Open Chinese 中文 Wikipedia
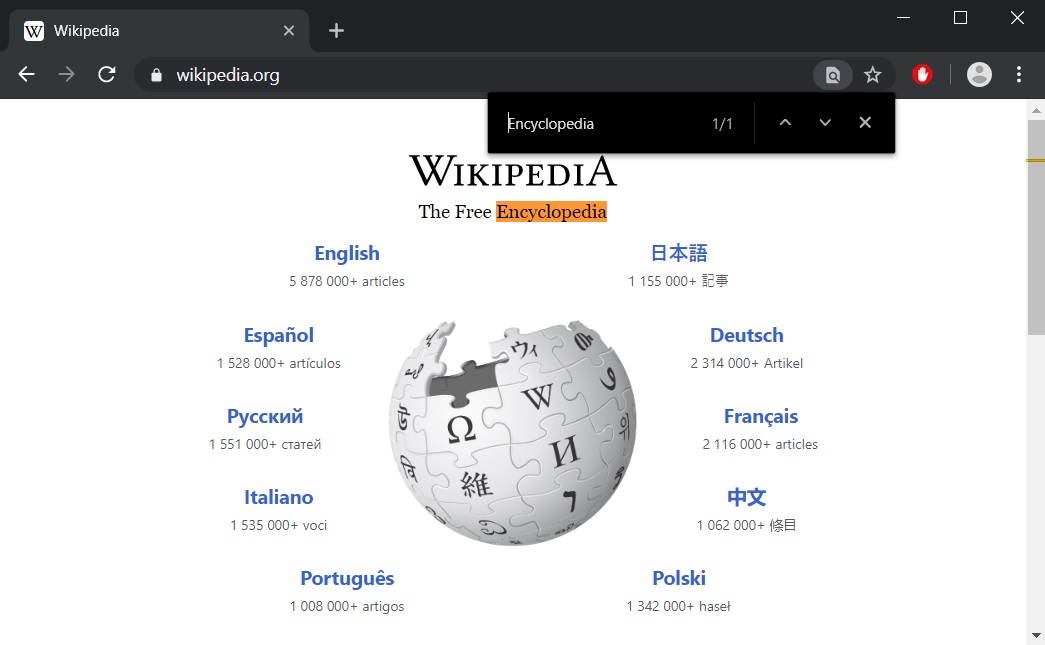 tap(746, 497)
